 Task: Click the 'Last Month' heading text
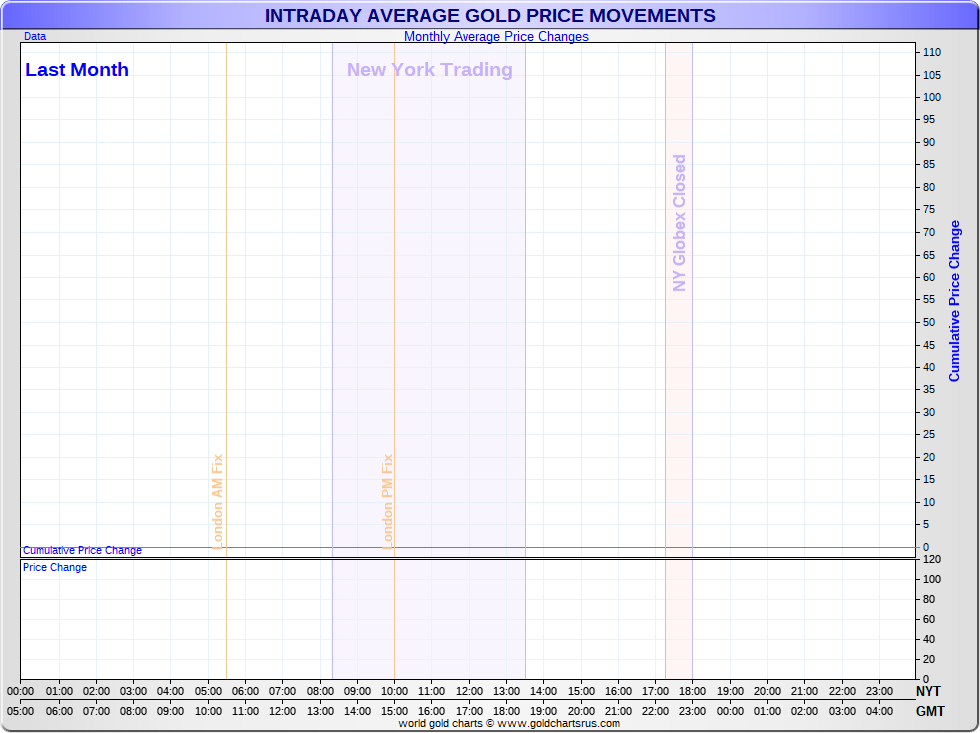(x=77, y=70)
